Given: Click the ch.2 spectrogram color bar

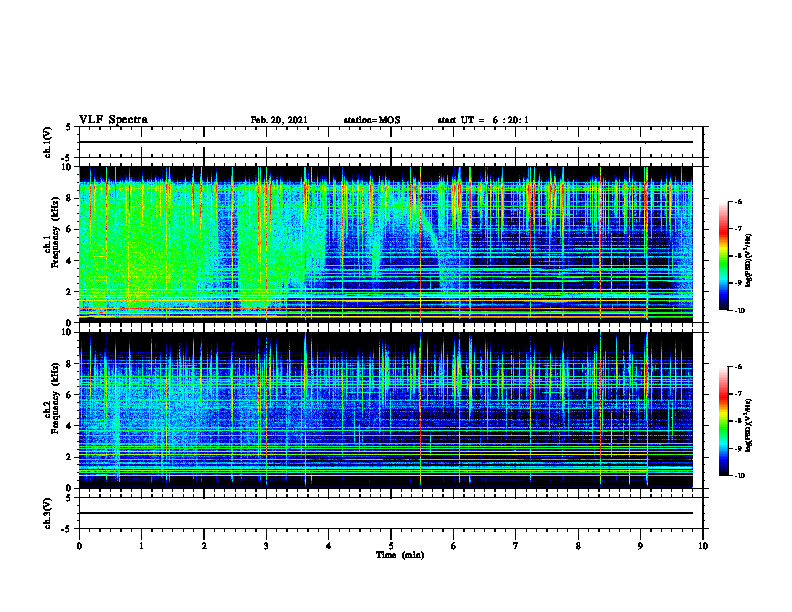Looking at the screenshot, I should tap(723, 421).
